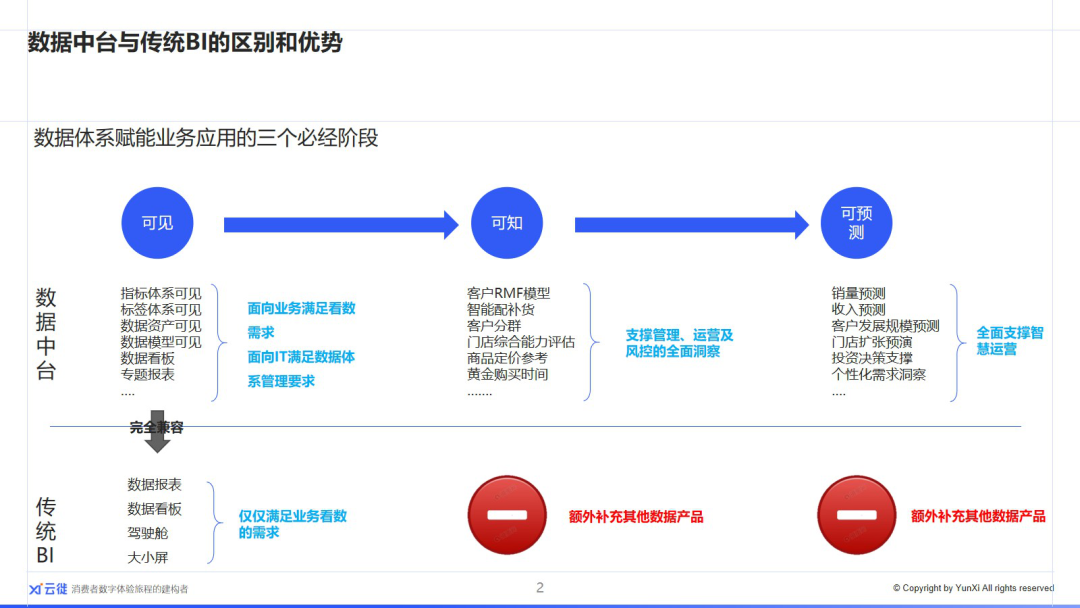This screenshot has width=1080, height=608.
Task: Select text 数据模型可见
Action: click(x=160, y=342)
